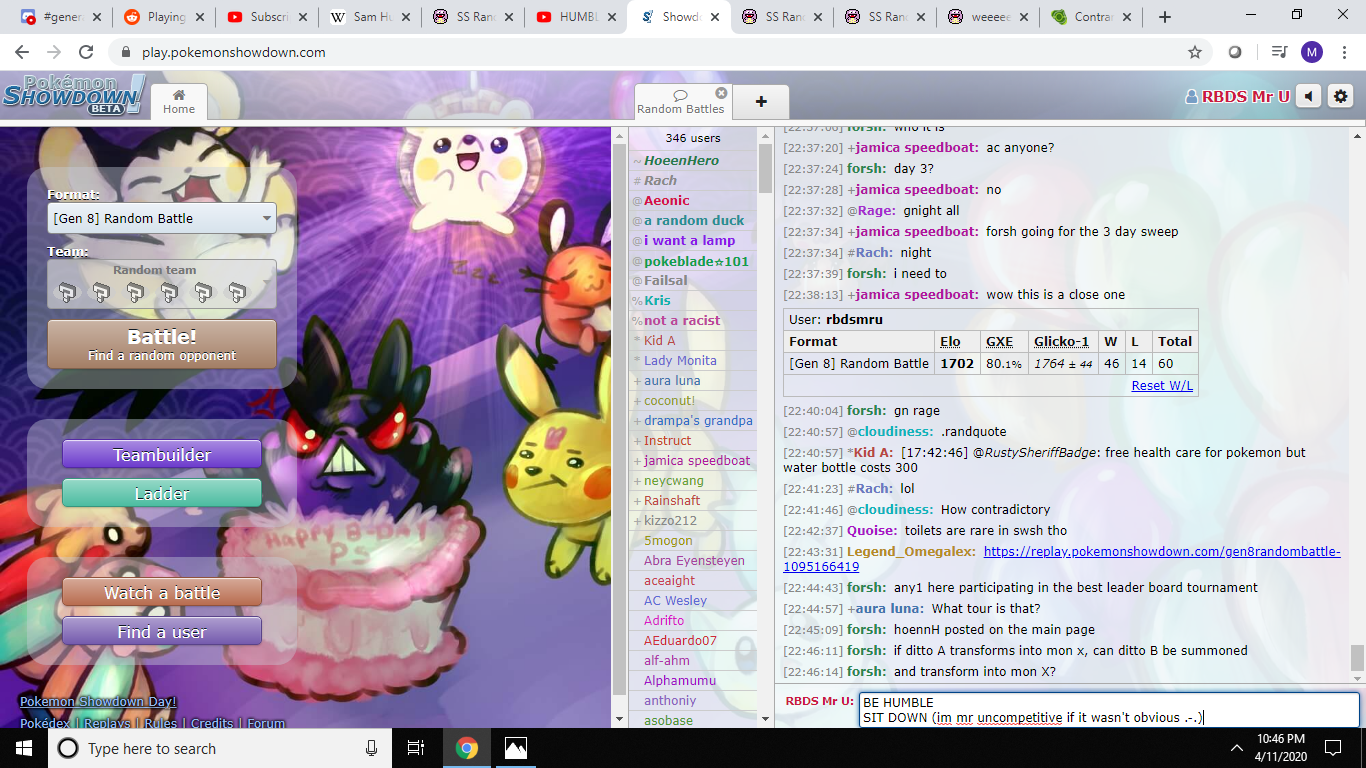Image resolution: width=1366 pixels, height=768 pixels.
Task: Open the Ladder
Action: (x=162, y=493)
